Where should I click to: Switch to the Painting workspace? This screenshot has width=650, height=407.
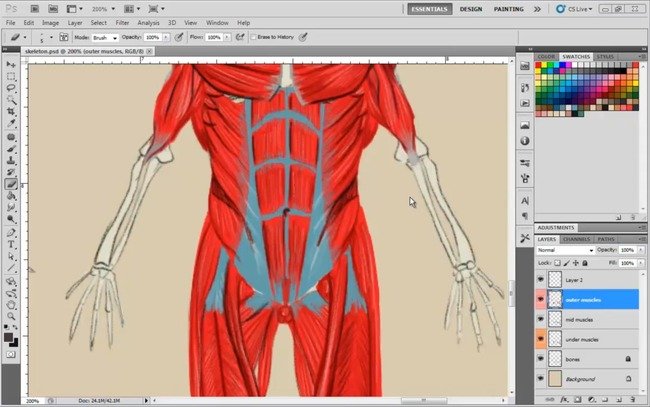[x=508, y=9]
